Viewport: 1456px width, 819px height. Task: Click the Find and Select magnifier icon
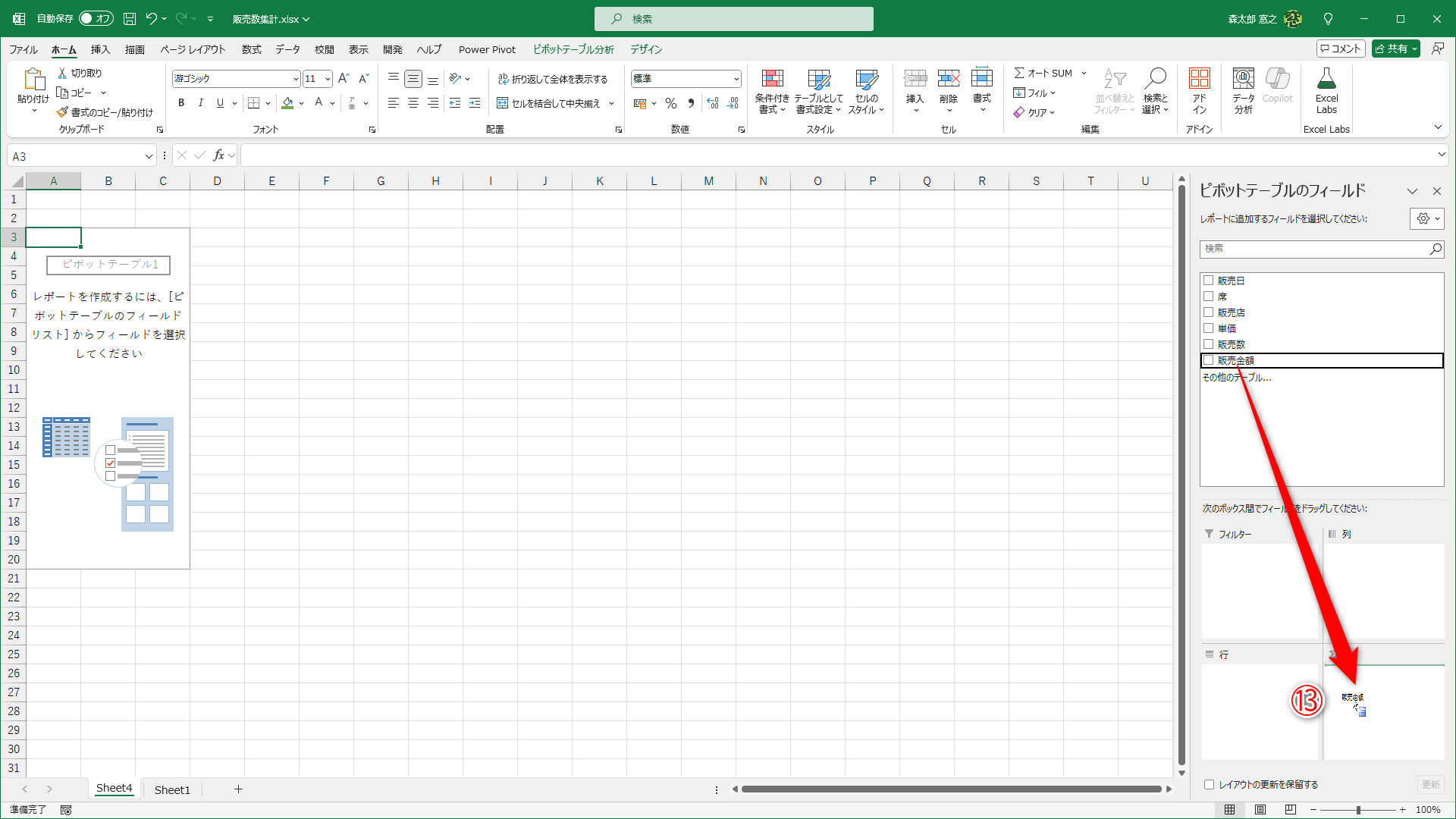click(1156, 79)
